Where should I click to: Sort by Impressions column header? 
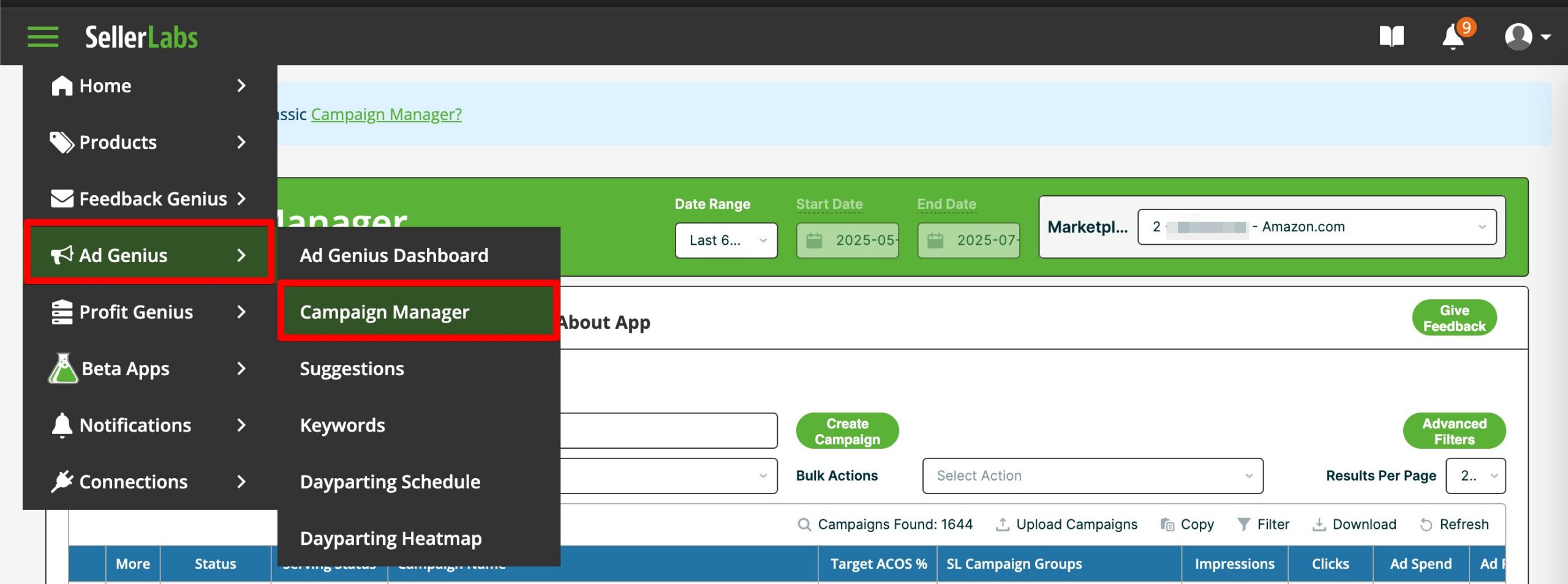pos(1235,564)
